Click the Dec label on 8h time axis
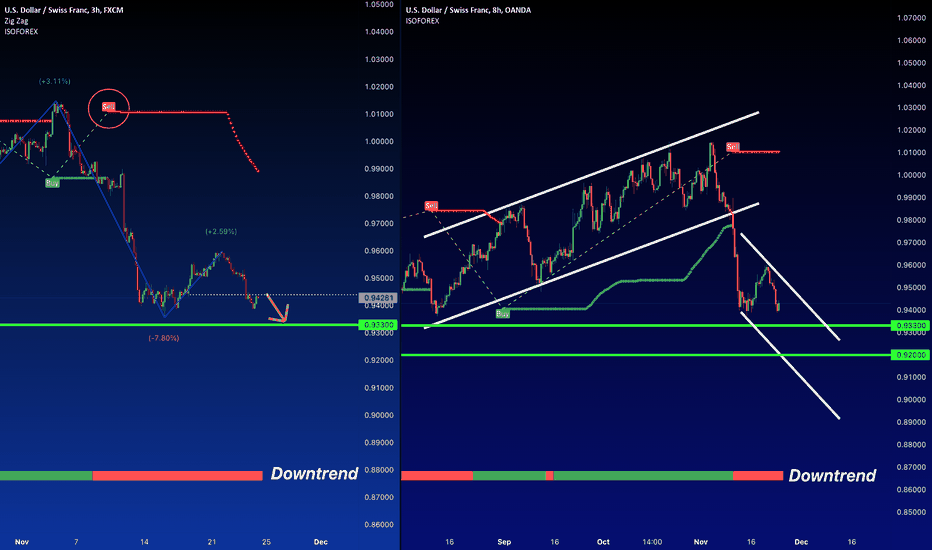The height and width of the screenshot is (550, 932). point(801,542)
